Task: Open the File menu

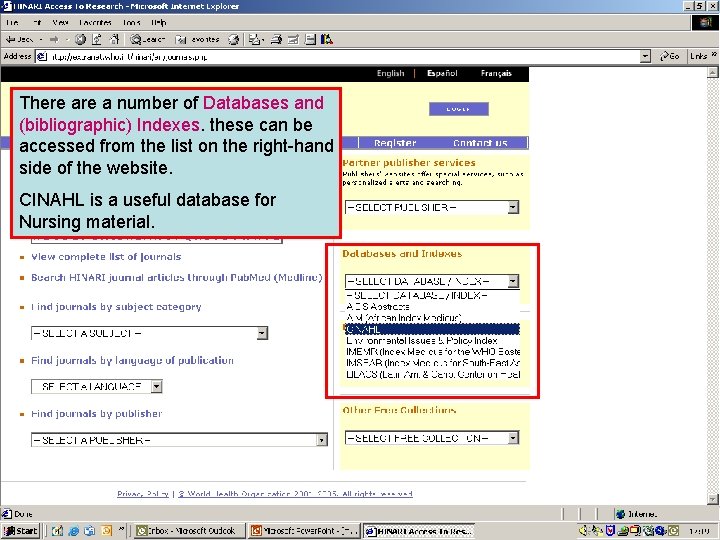Action: 12,22
